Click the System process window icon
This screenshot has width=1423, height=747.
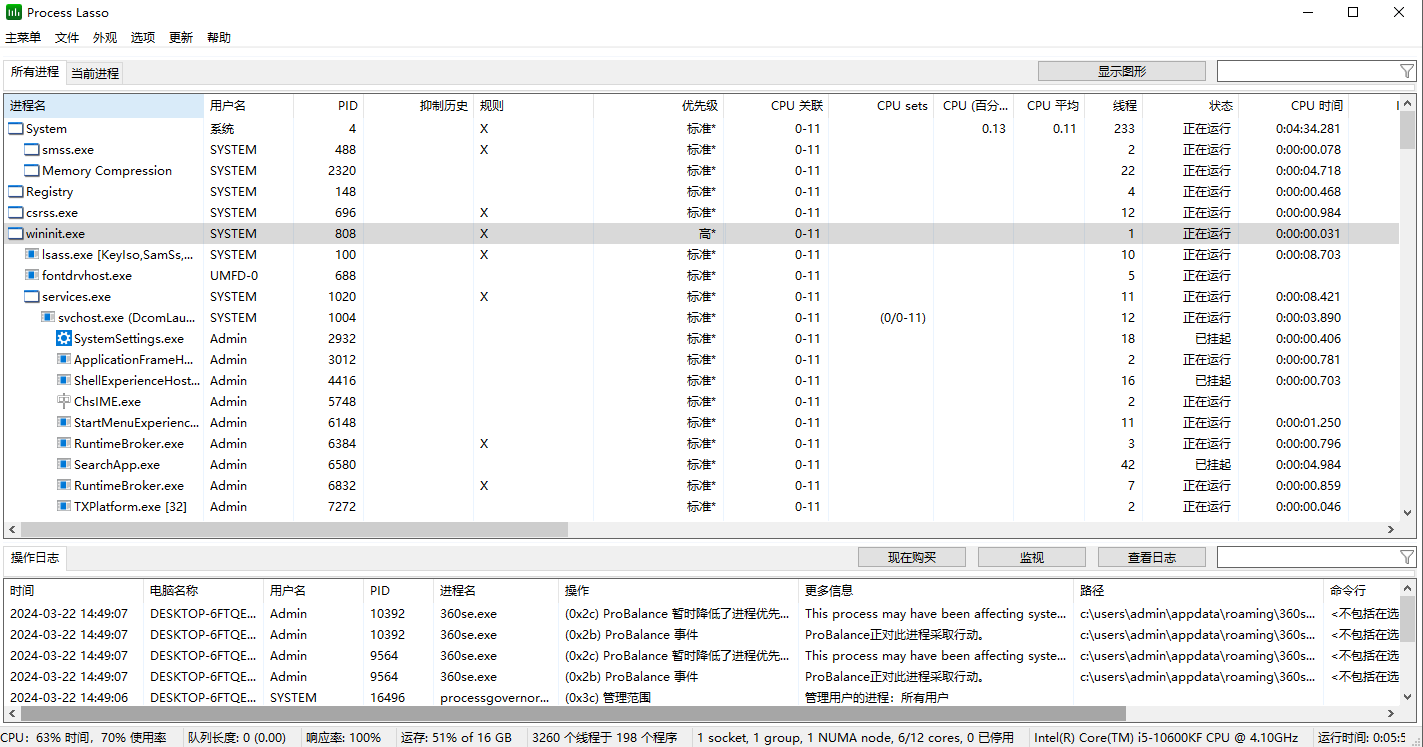point(16,129)
